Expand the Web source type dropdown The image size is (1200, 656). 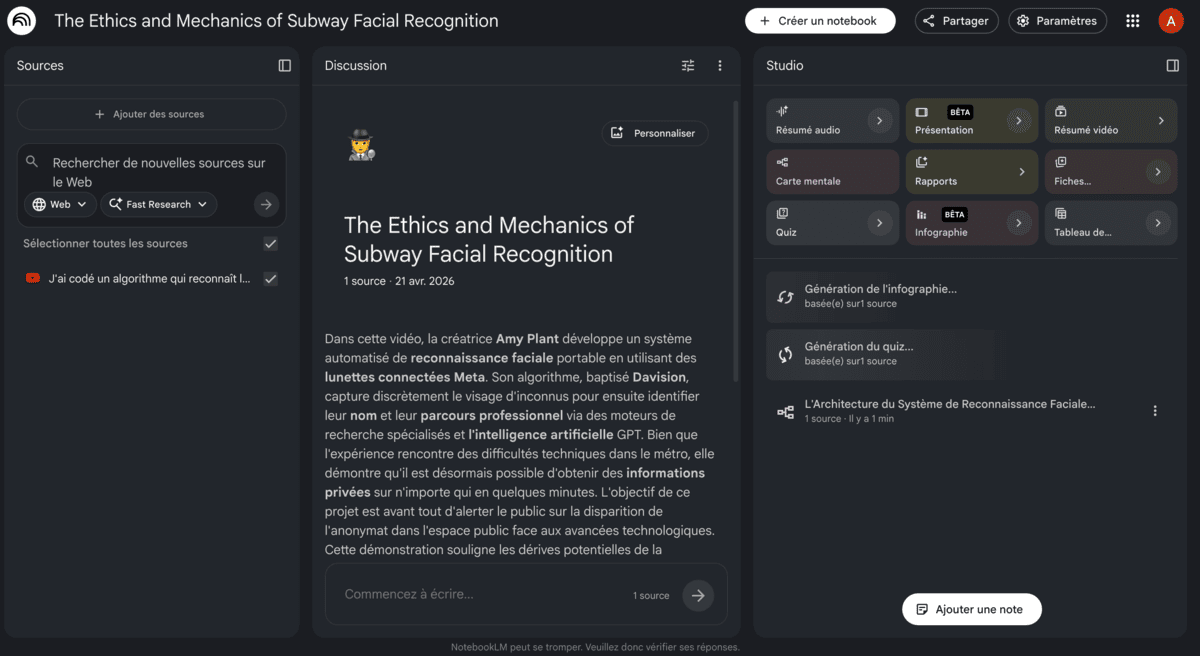click(x=60, y=204)
